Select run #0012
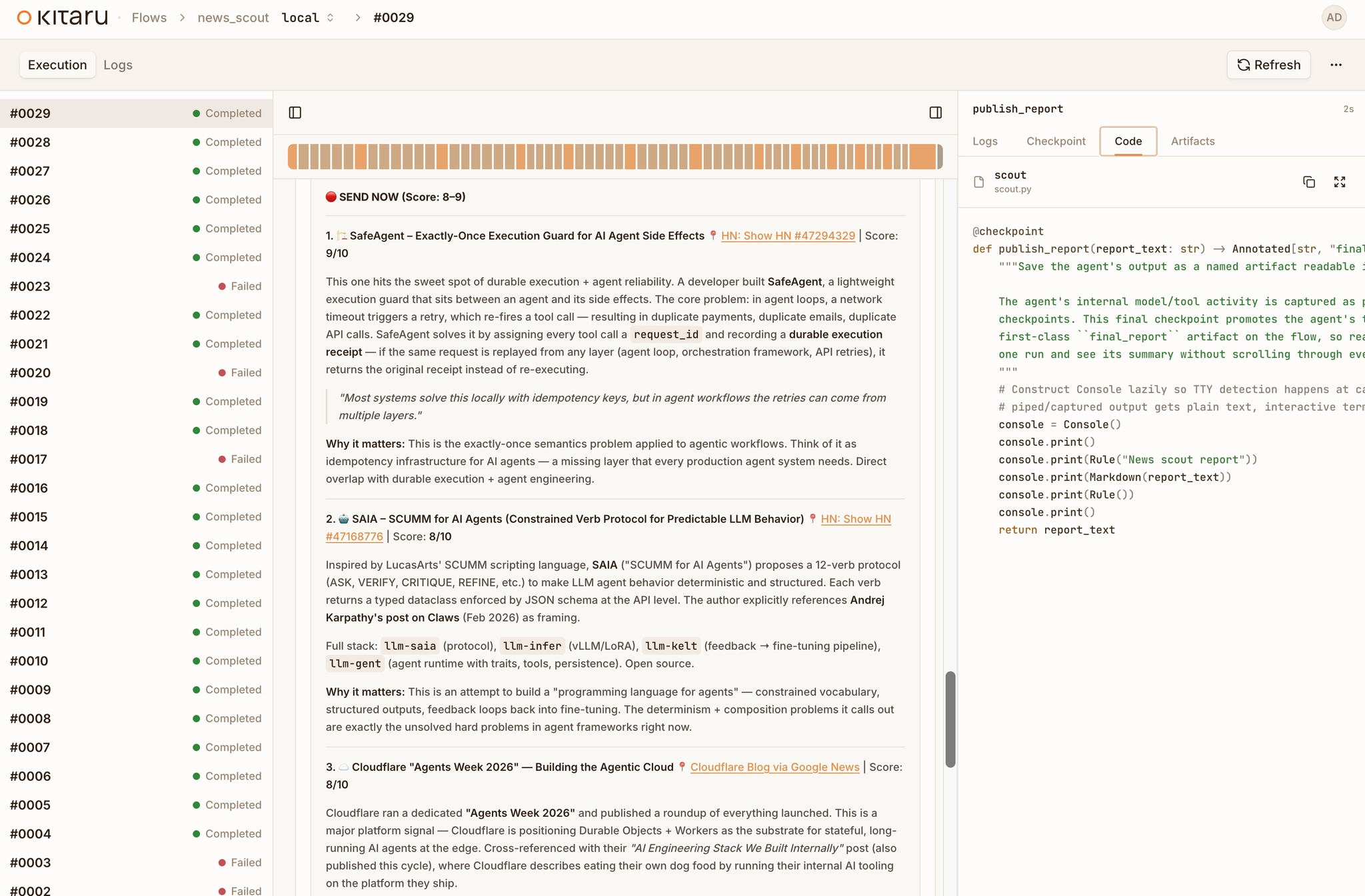1365x896 pixels. click(x=136, y=603)
